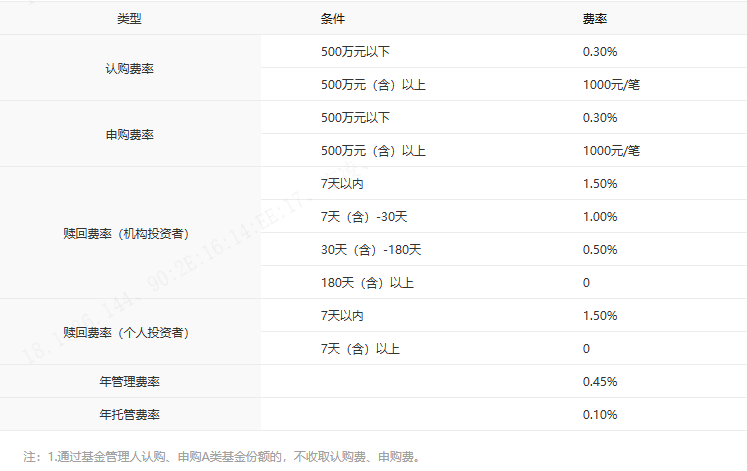Click the 0.10% annual custody fee value
Image resolution: width=747 pixels, height=471 pixels.
pyautogui.click(x=599, y=415)
